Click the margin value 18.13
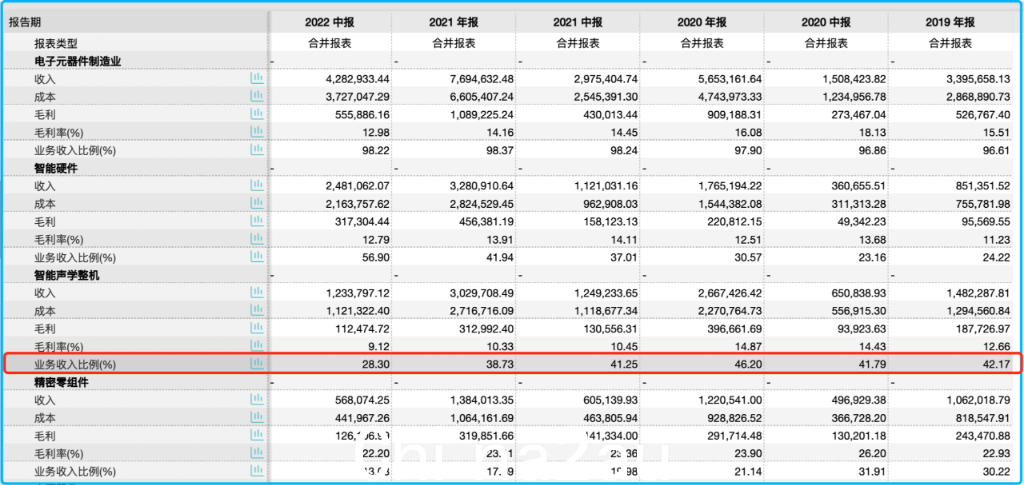Viewport: 1024px width, 485px height. click(x=874, y=133)
